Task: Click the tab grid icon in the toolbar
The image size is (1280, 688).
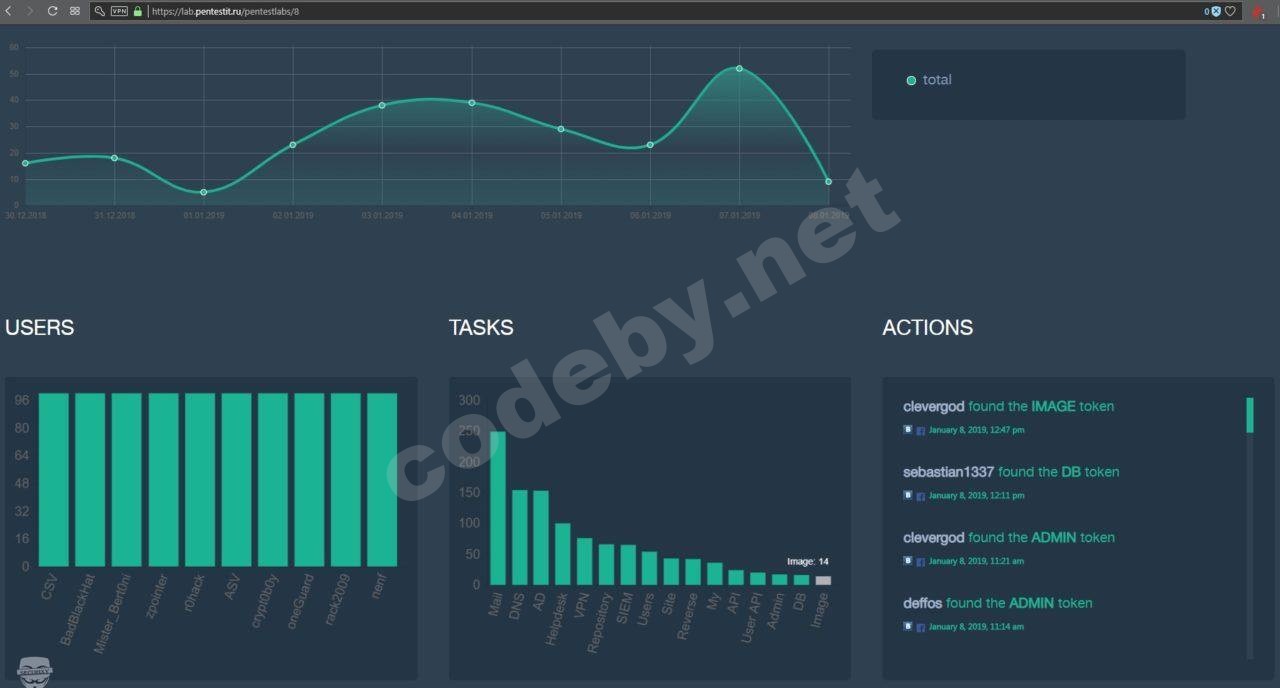Action: 73,11
